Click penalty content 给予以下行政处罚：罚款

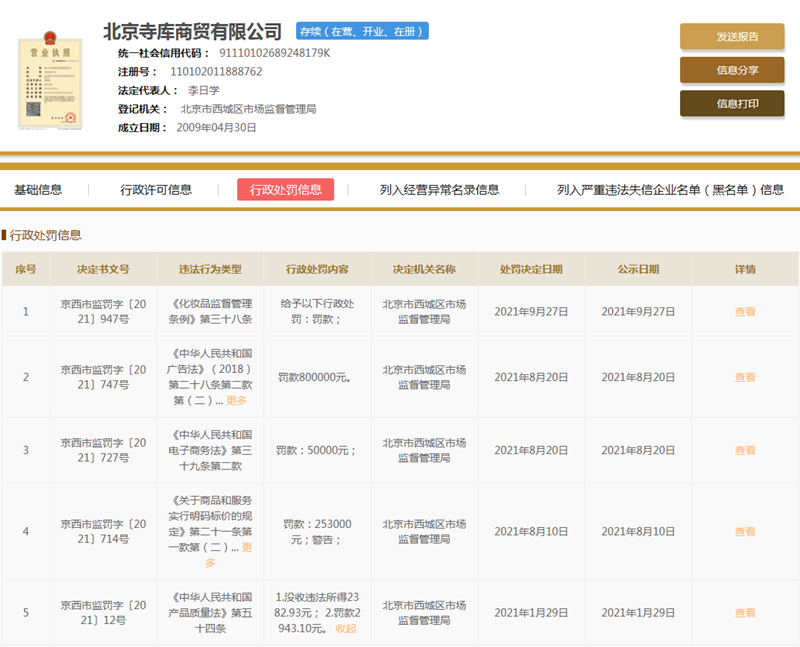click(x=317, y=312)
